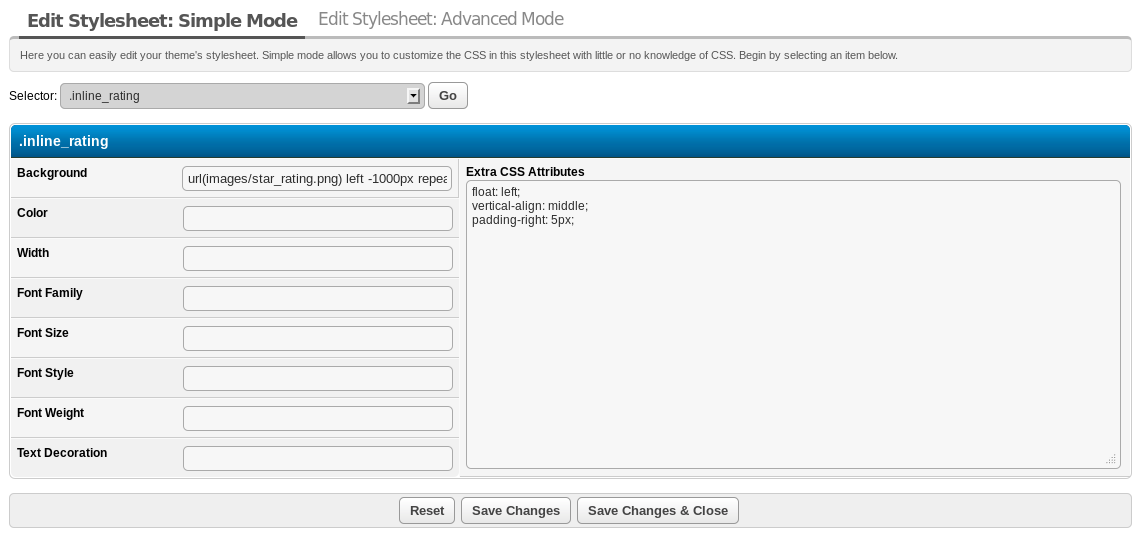This screenshot has width=1141, height=537.
Task: Click the Extra CSS Attributes label
Action: pos(525,172)
